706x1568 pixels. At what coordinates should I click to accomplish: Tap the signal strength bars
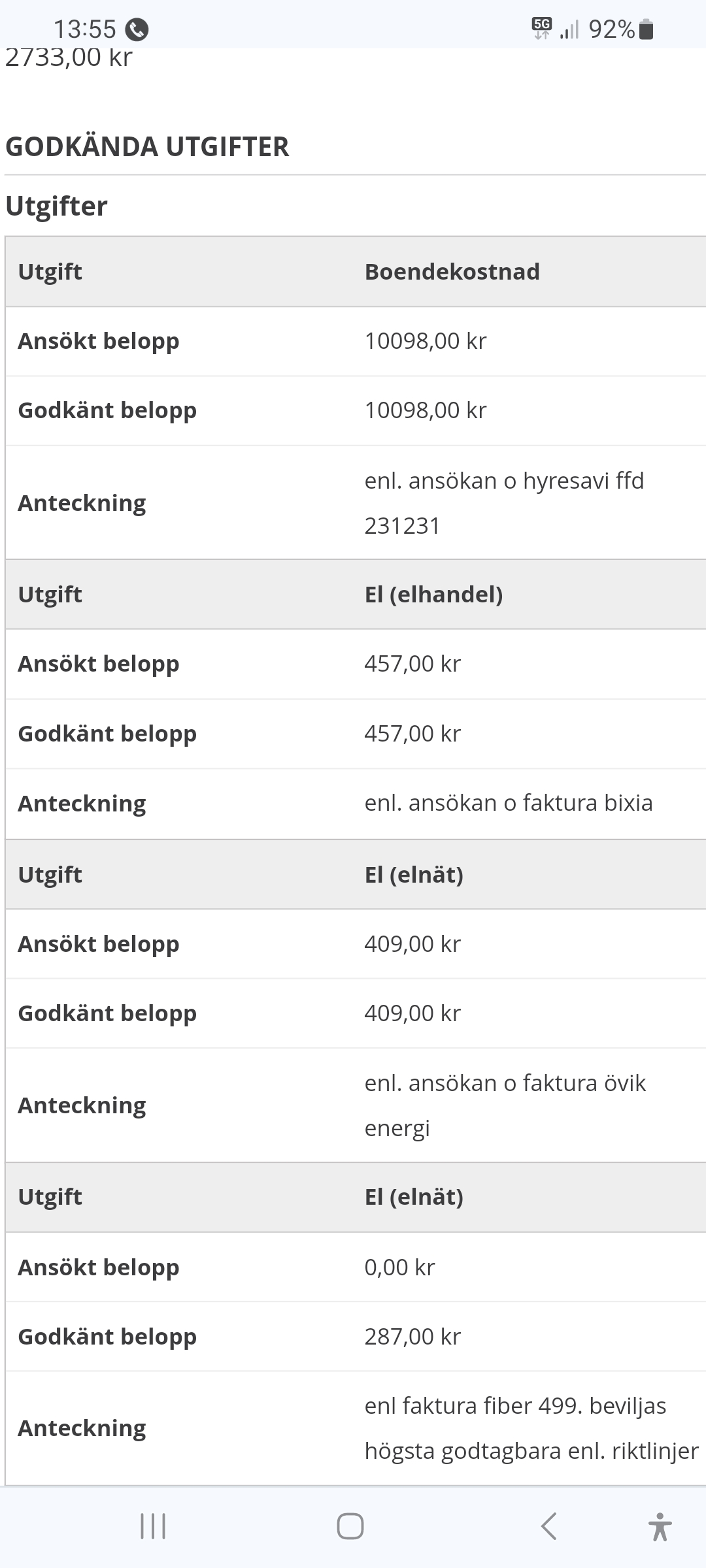pos(569,30)
